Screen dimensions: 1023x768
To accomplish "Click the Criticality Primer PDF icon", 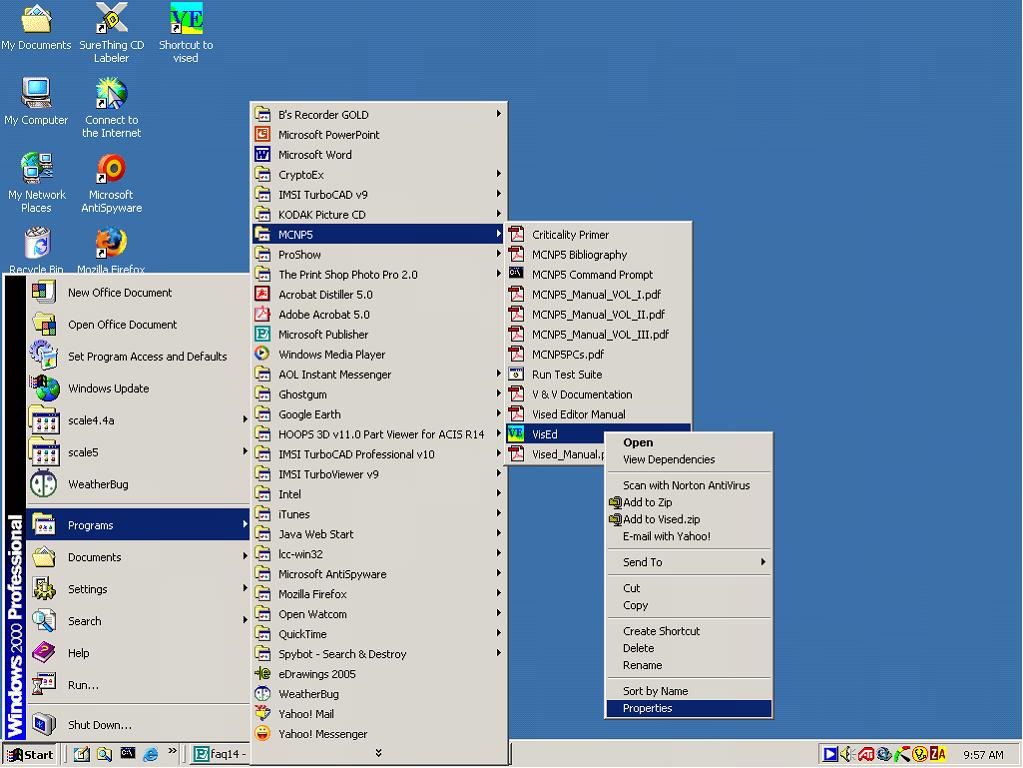I will click(x=516, y=234).
